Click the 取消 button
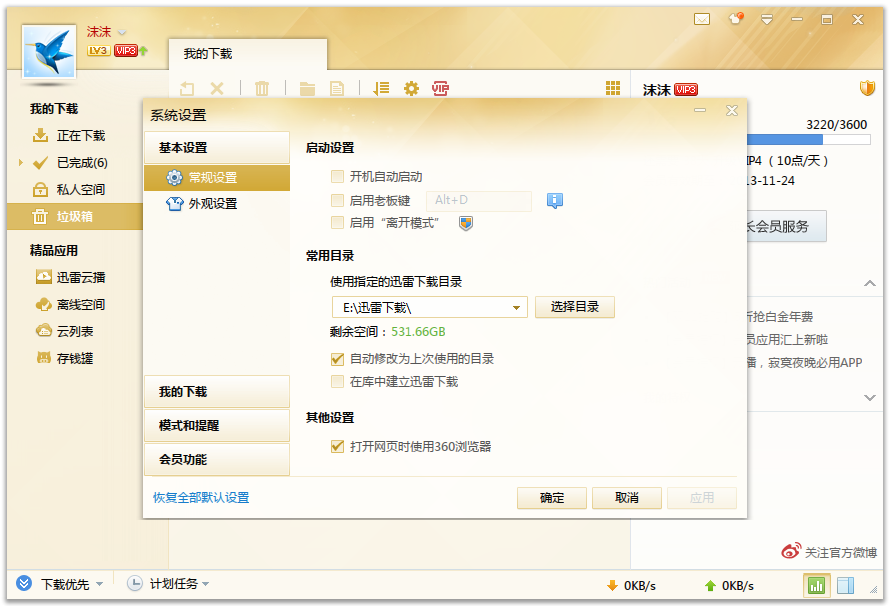This screenshot has height=606, width=890. tap(627, 498)
